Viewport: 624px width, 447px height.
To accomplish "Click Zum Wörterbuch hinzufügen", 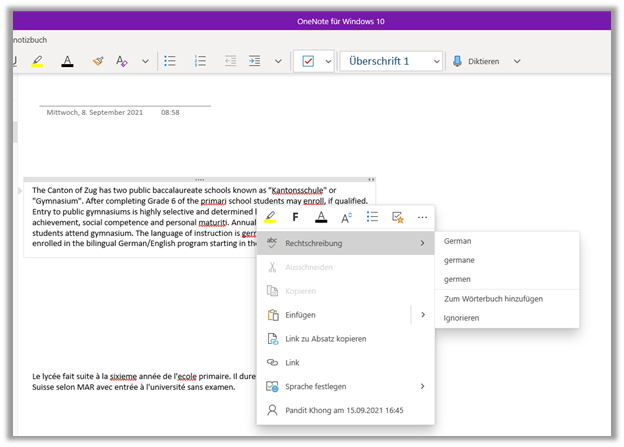I will pyautogui.click(x=493, y=299).
